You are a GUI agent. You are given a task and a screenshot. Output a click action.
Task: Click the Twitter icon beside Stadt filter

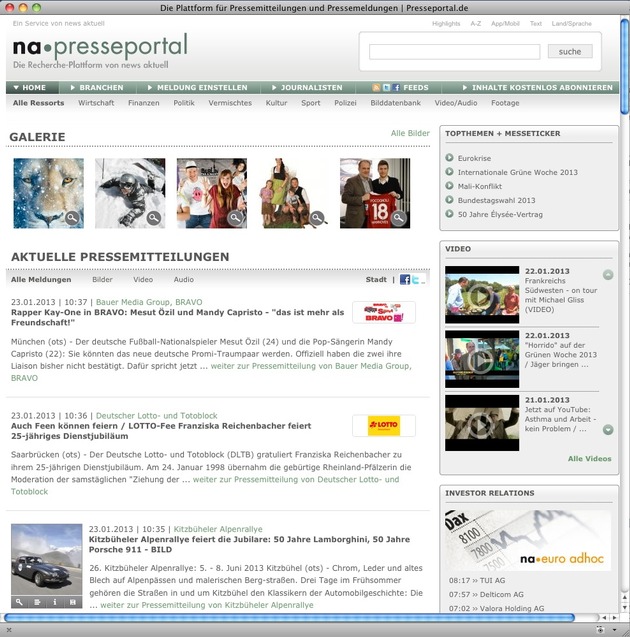pyautogui.click(x=417, y=280)
